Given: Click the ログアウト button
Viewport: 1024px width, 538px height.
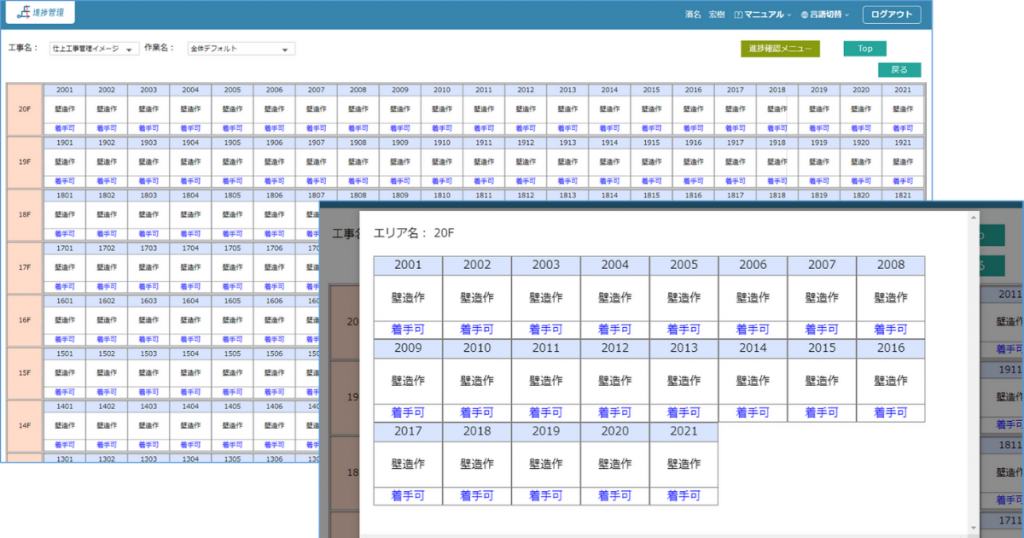Looking at the screenshot, I should tap(891, 15).
